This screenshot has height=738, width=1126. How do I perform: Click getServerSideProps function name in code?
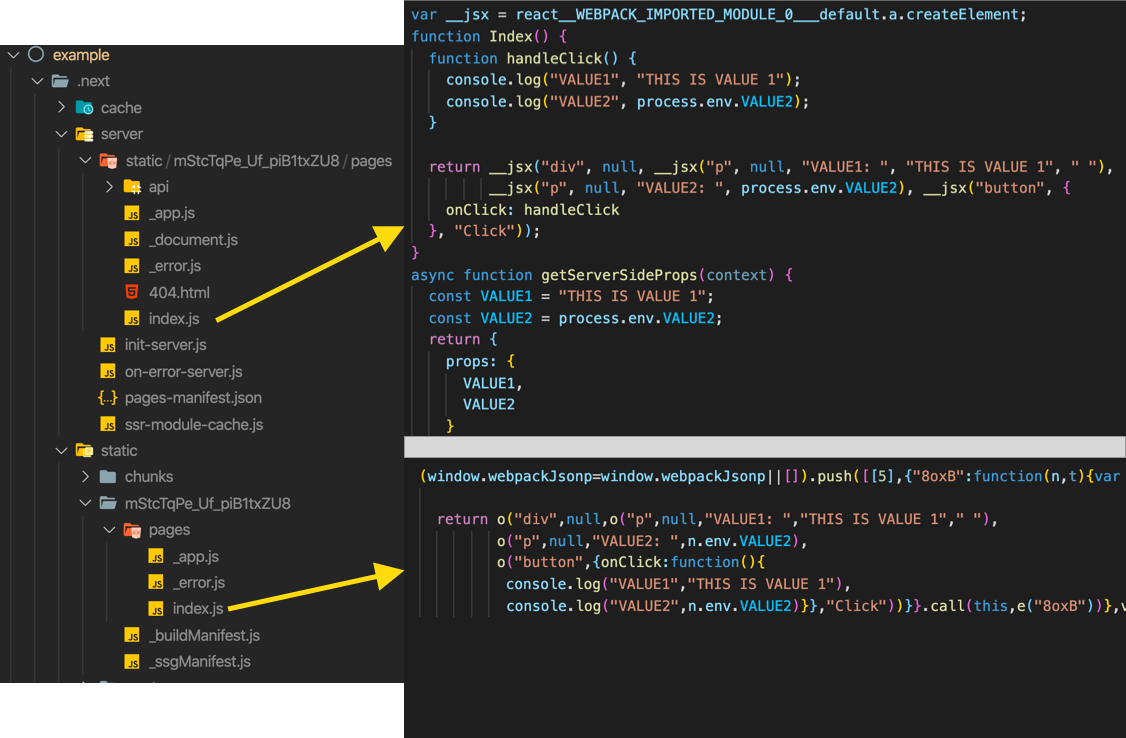click(x=619, y=275)
